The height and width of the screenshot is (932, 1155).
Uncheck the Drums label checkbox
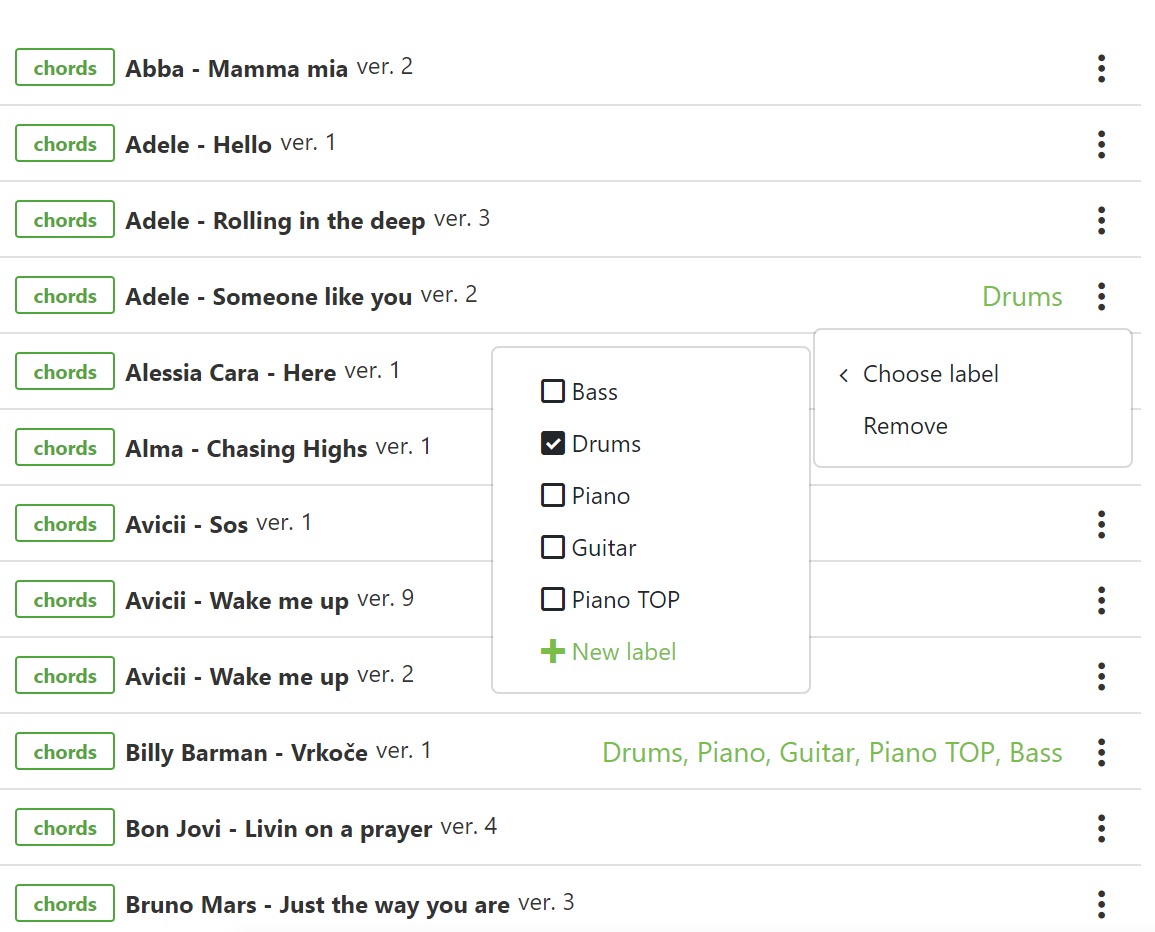click(x=553, y=443)
